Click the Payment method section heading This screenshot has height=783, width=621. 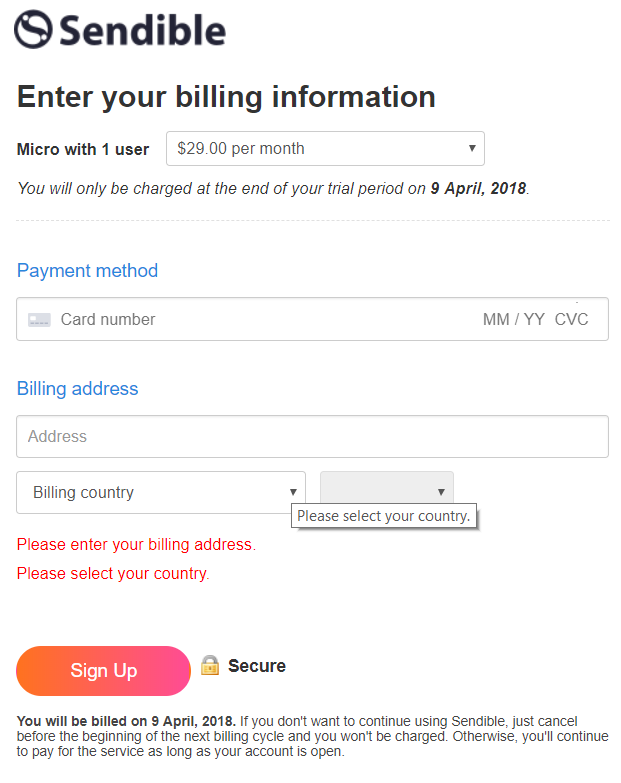point(87,271)
